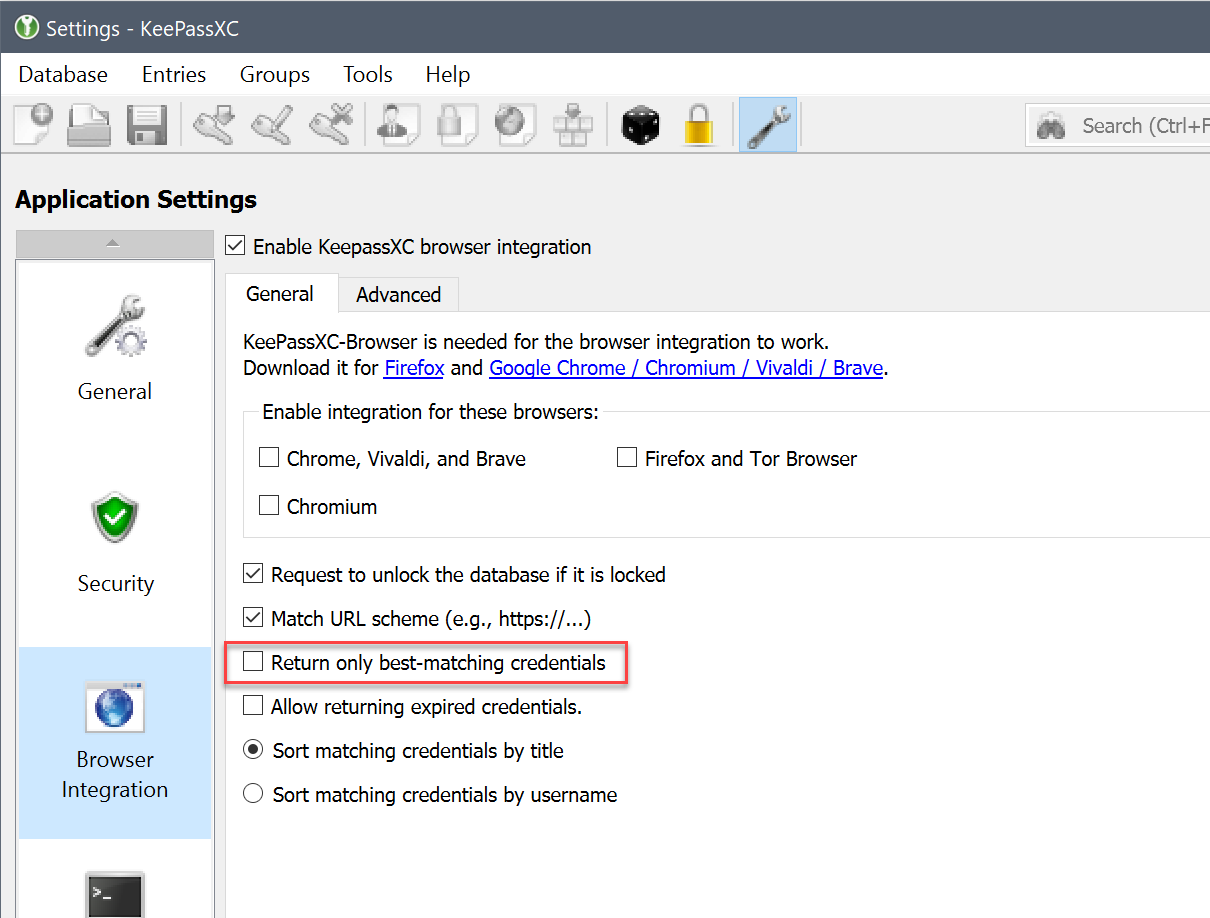Open an existing database from the toolbar
Viewport: 1210px width, 918px height.
click(88, 124)
